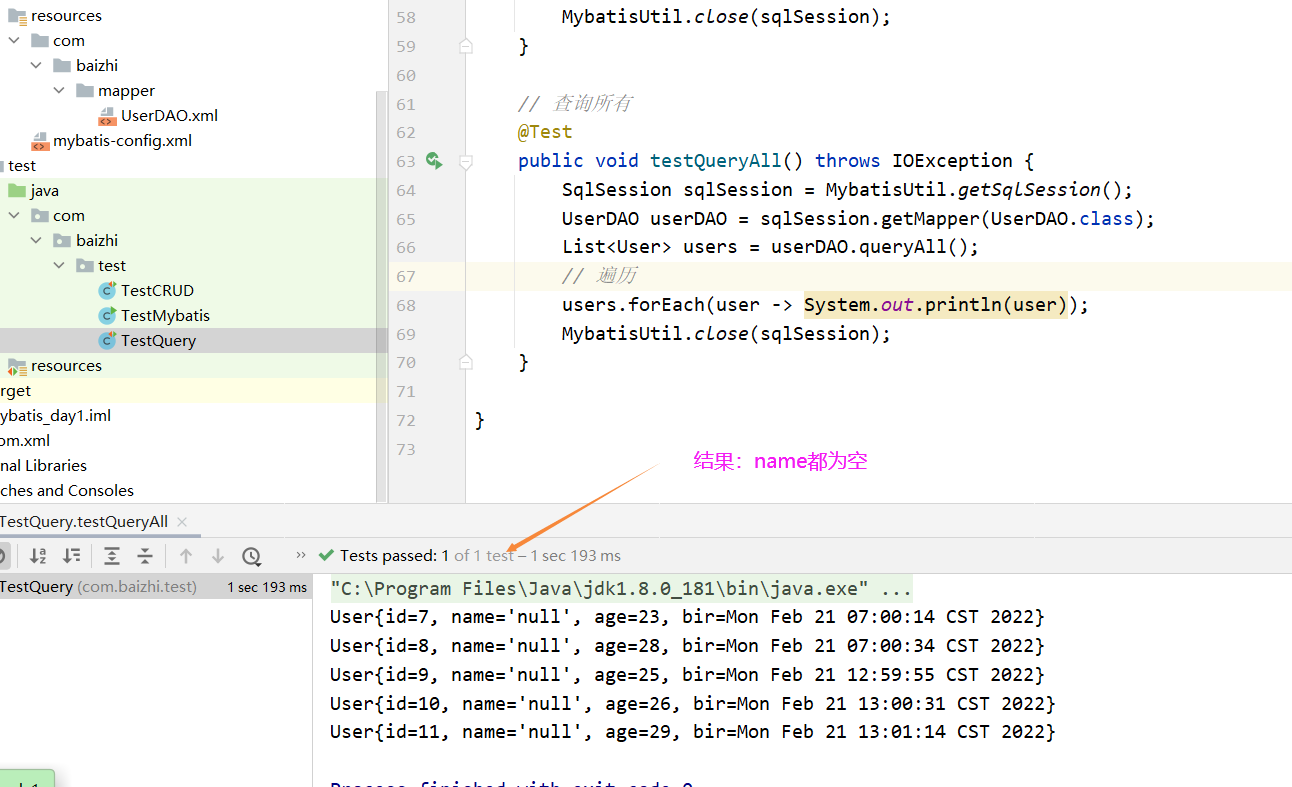
Task: Click System.out.println on line 68
Action: [936, 305]
